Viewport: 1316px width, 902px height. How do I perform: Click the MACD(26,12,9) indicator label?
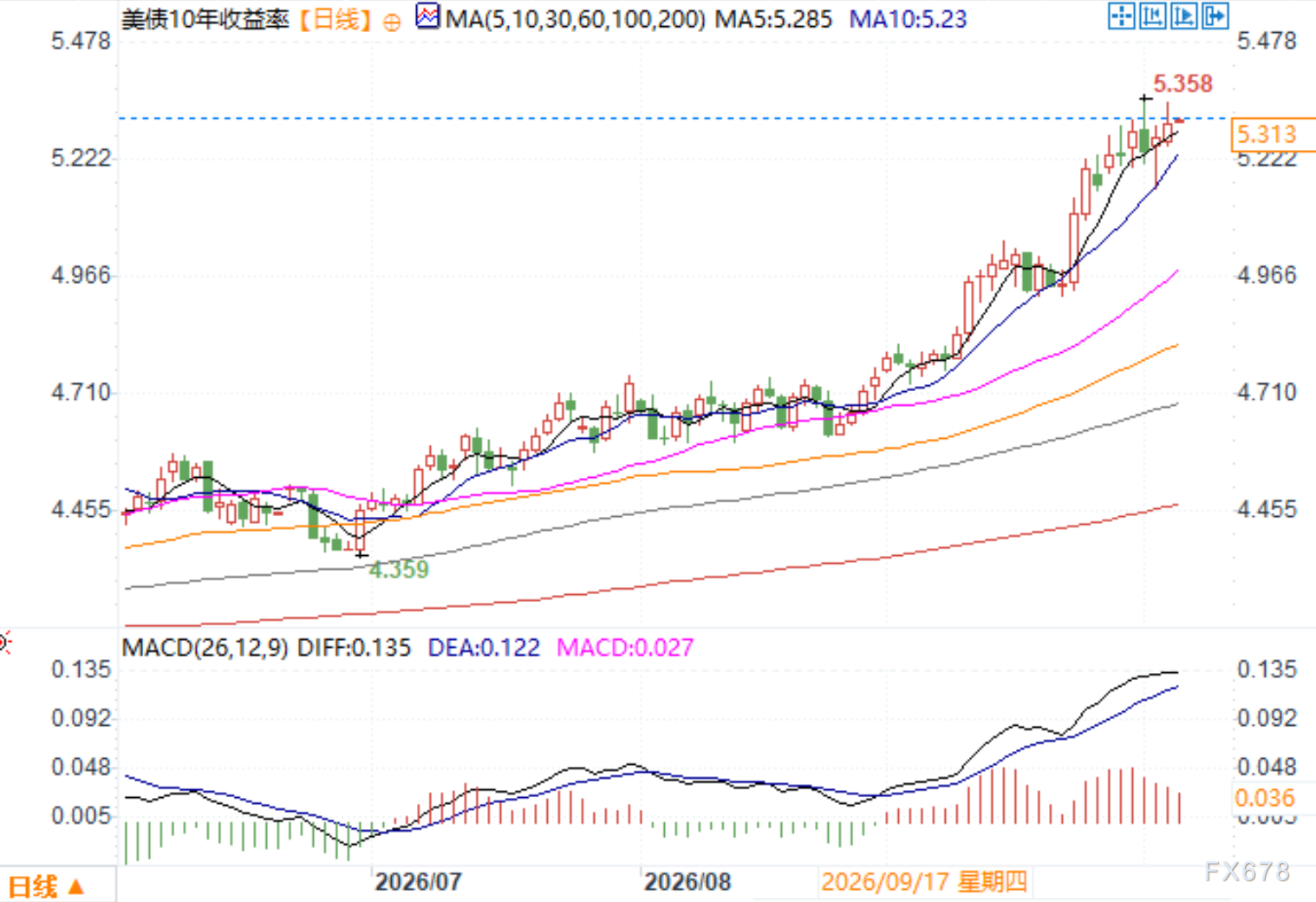point(205,648)
